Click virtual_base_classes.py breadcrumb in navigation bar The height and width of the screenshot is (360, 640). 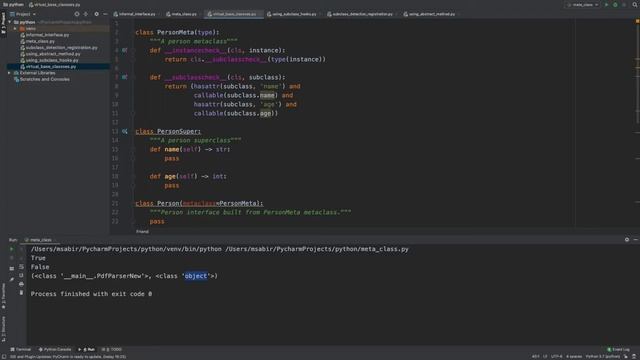pos(54,4)
